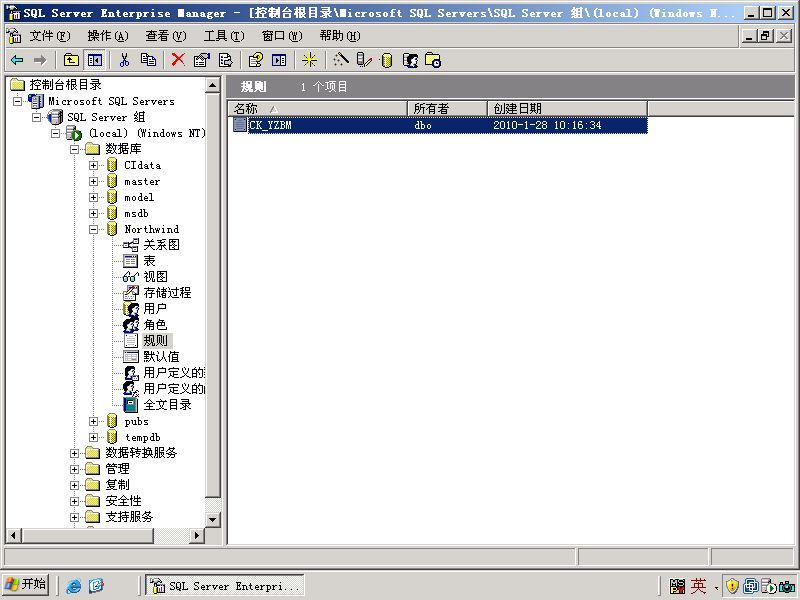The width and height of the screenshot is (800, 600).
Task: Expand the master database
Action: [x=93, y=181]
